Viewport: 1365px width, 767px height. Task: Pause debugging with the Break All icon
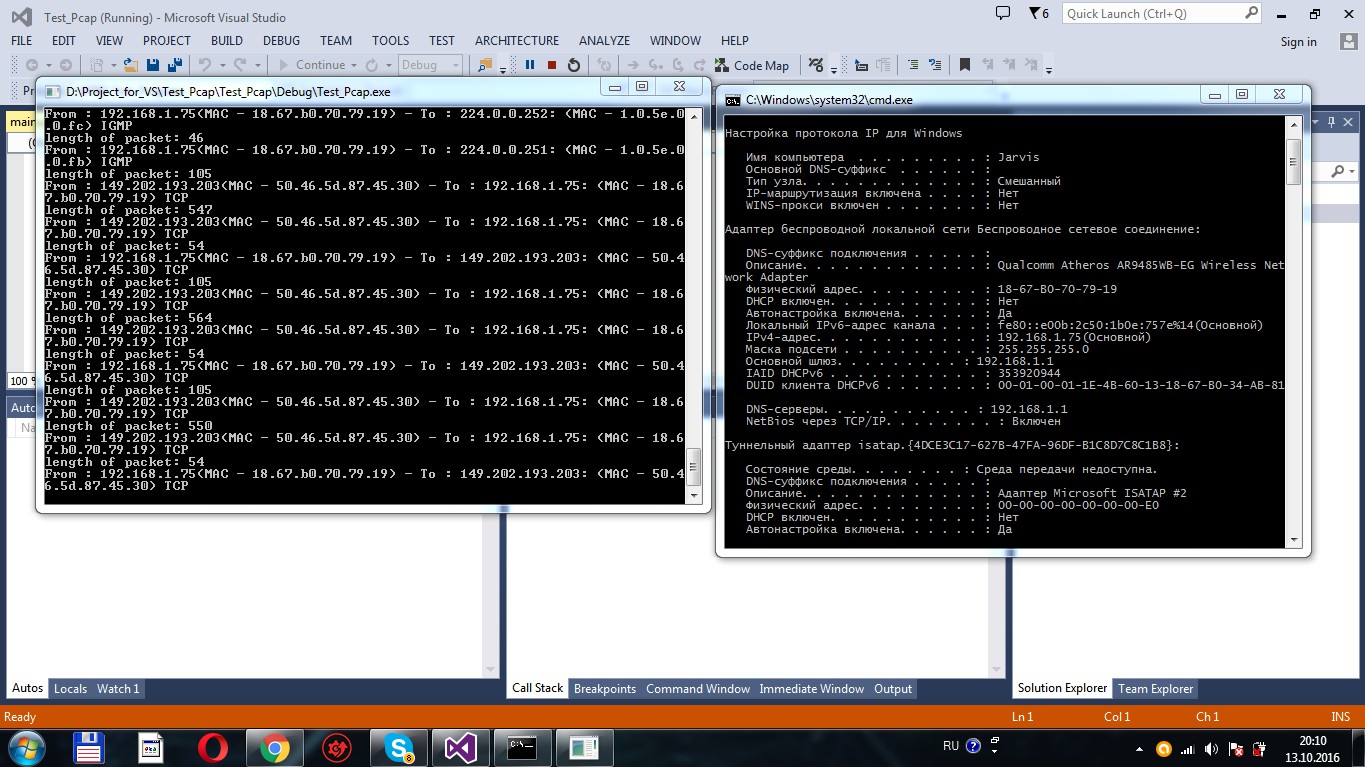530,65
